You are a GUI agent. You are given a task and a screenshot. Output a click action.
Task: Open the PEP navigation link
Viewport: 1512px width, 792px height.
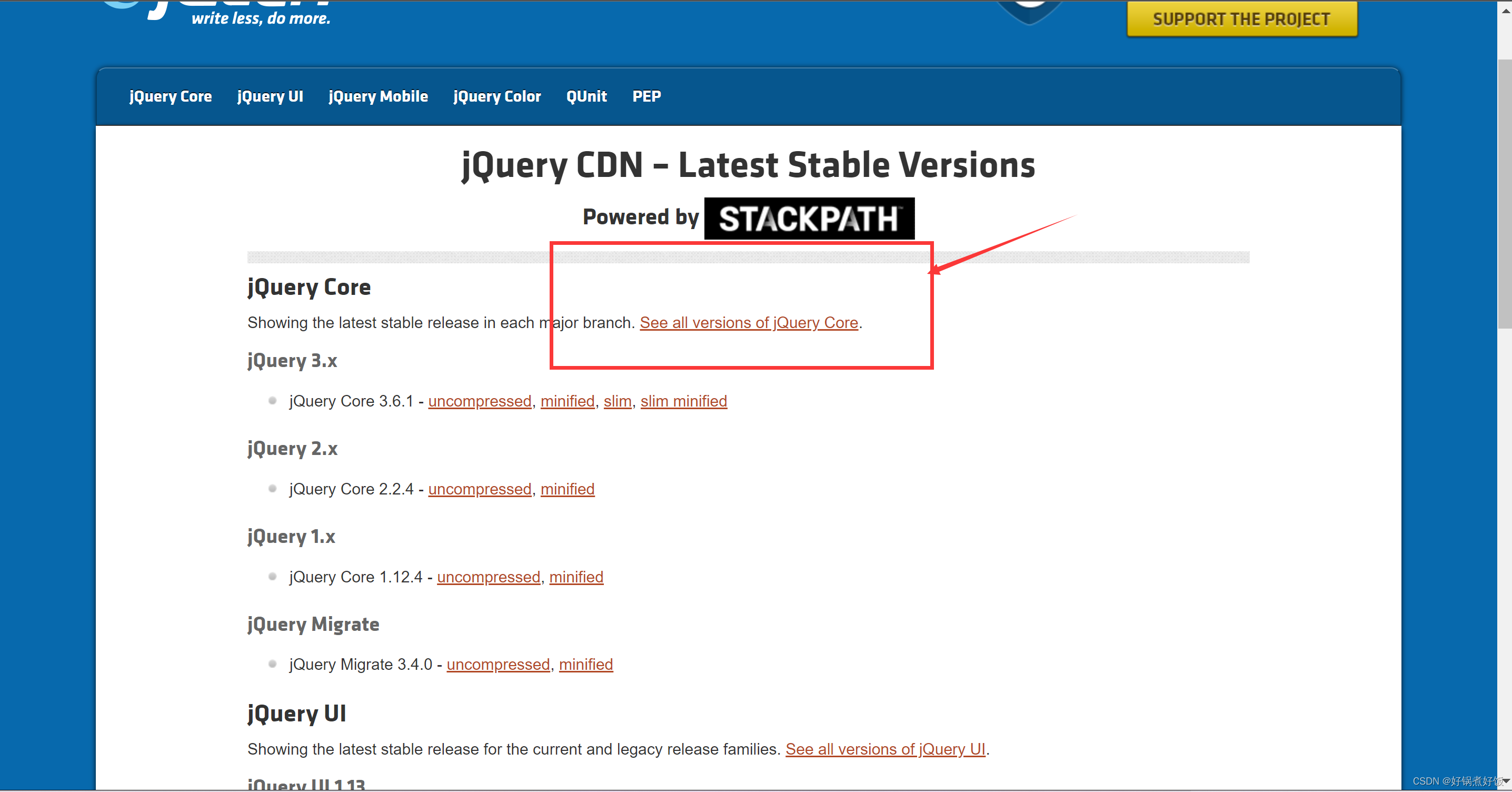coord(646,96)
